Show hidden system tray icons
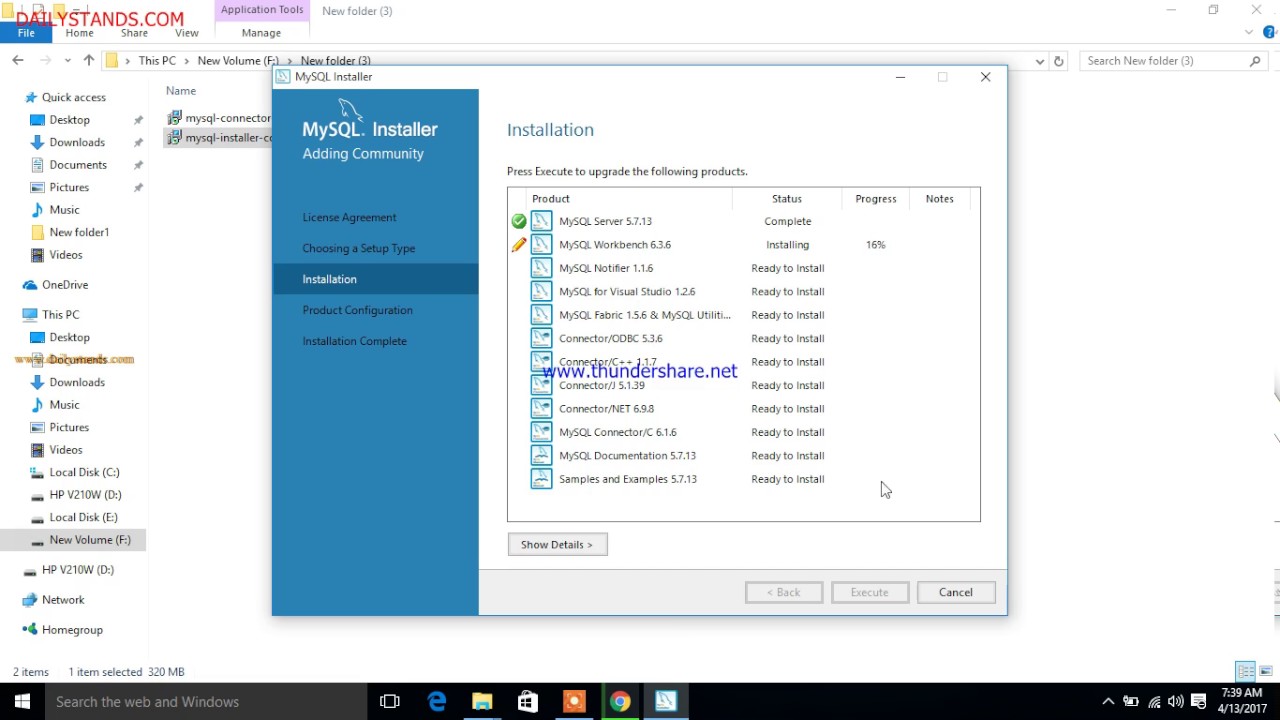This screenshot has height=720, width=1280. pyautogui.click(x=1108, y=702)
